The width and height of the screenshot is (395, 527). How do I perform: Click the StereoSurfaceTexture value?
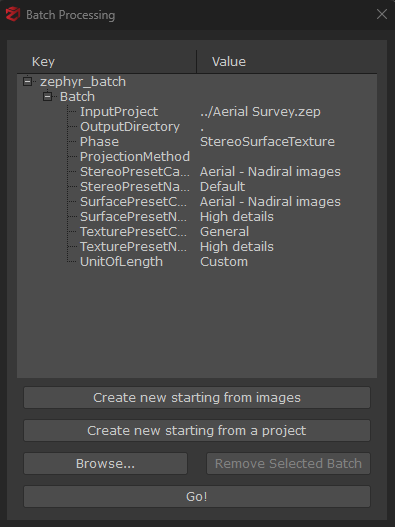pyautogui.click(x=267, y=141)
